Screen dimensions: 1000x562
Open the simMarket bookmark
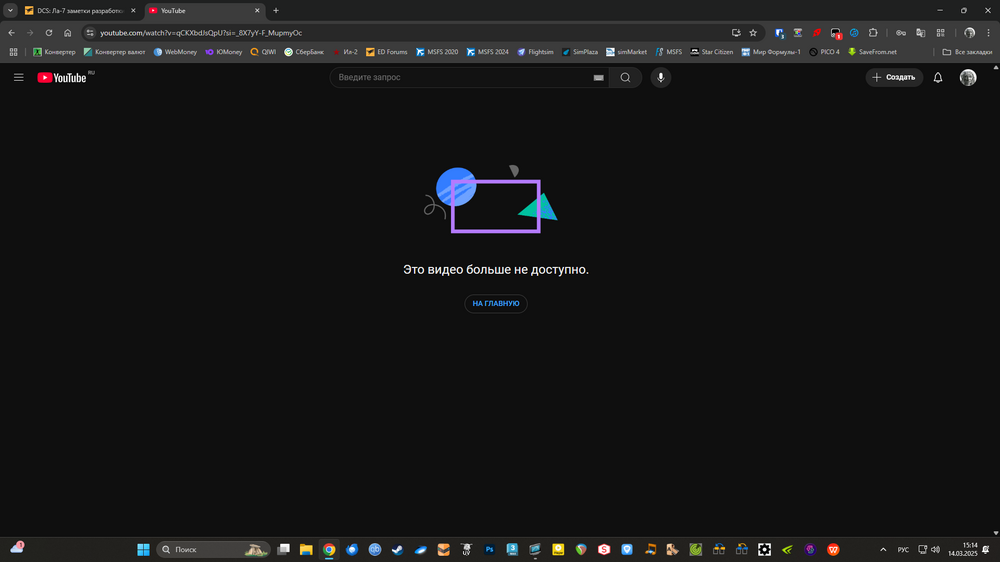pos(626,52)
